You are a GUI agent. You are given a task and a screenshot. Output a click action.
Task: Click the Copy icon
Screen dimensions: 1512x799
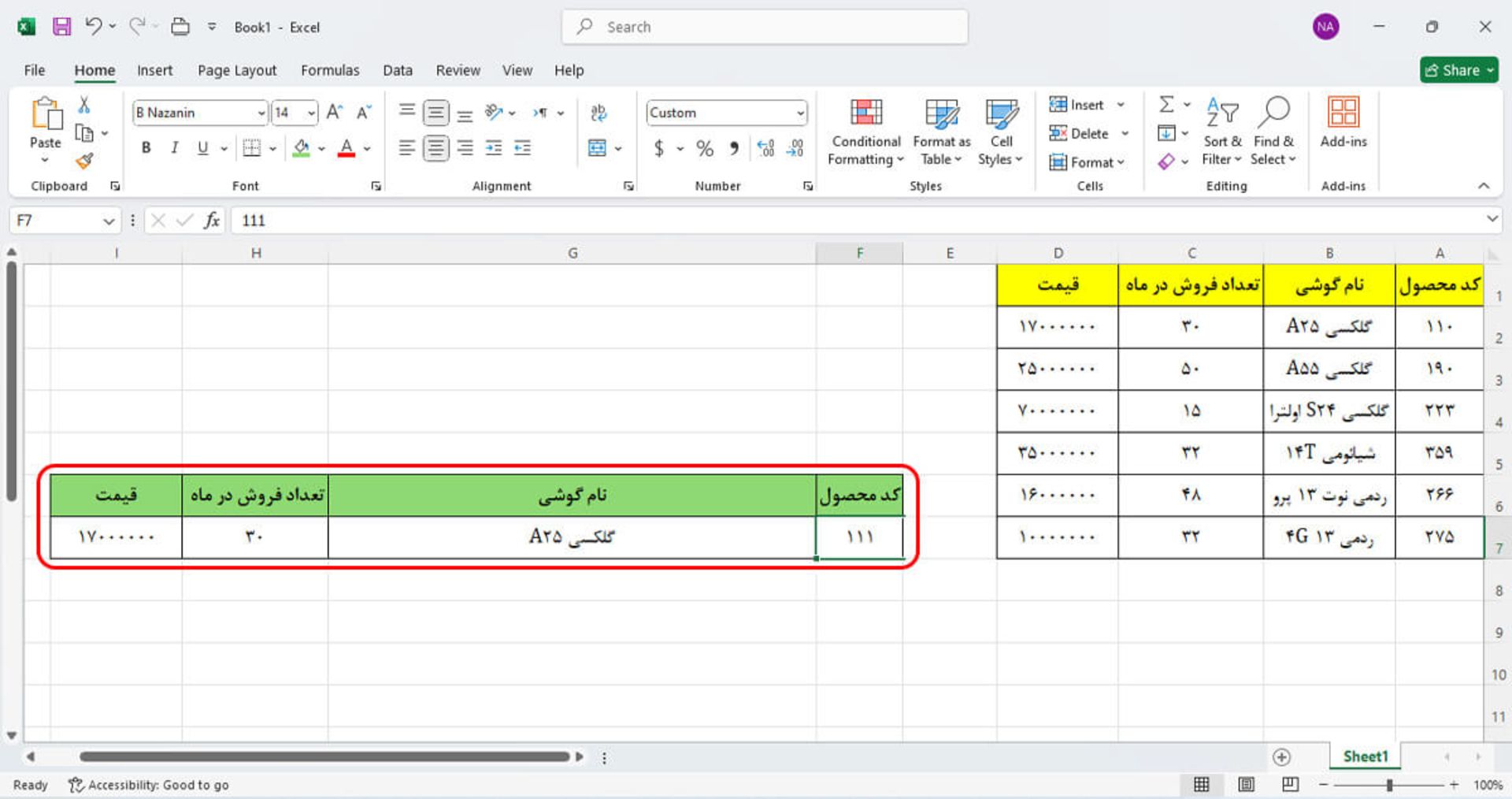pyautogui.click(x=84, y=133)
